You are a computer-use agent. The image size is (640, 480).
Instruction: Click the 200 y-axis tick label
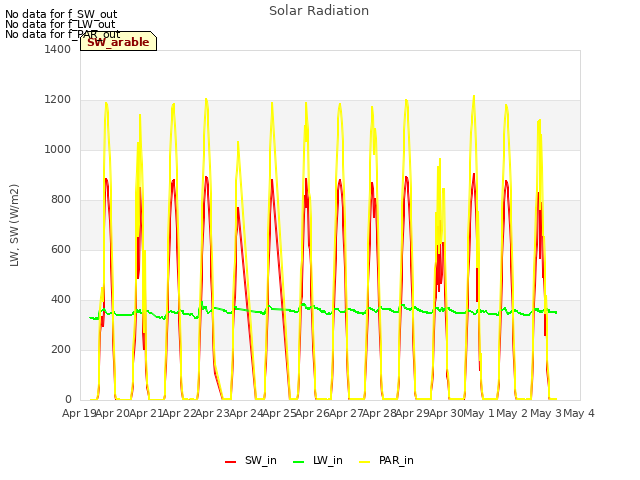61,349
